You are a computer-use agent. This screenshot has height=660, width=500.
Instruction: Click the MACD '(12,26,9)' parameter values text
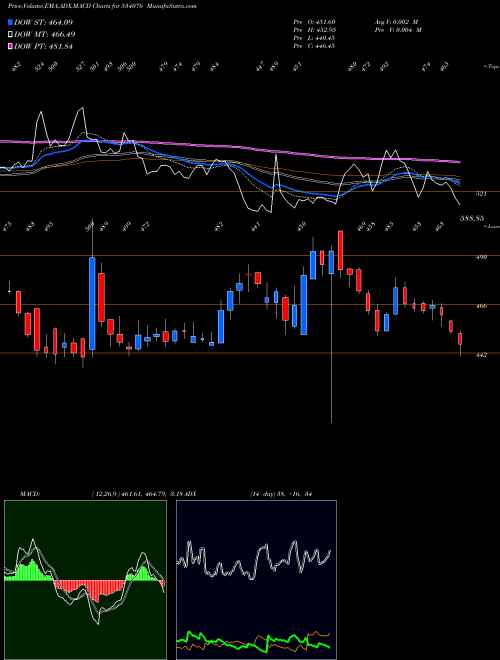point(137,494)
